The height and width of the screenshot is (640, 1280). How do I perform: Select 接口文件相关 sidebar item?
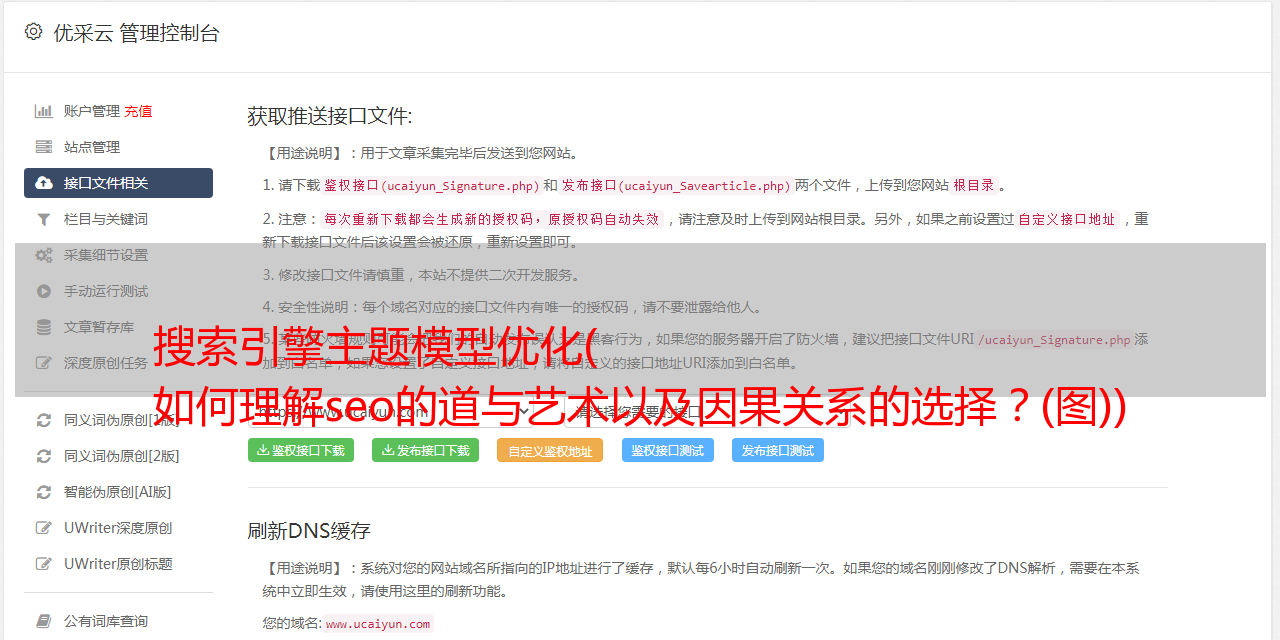tap(118, 183)
